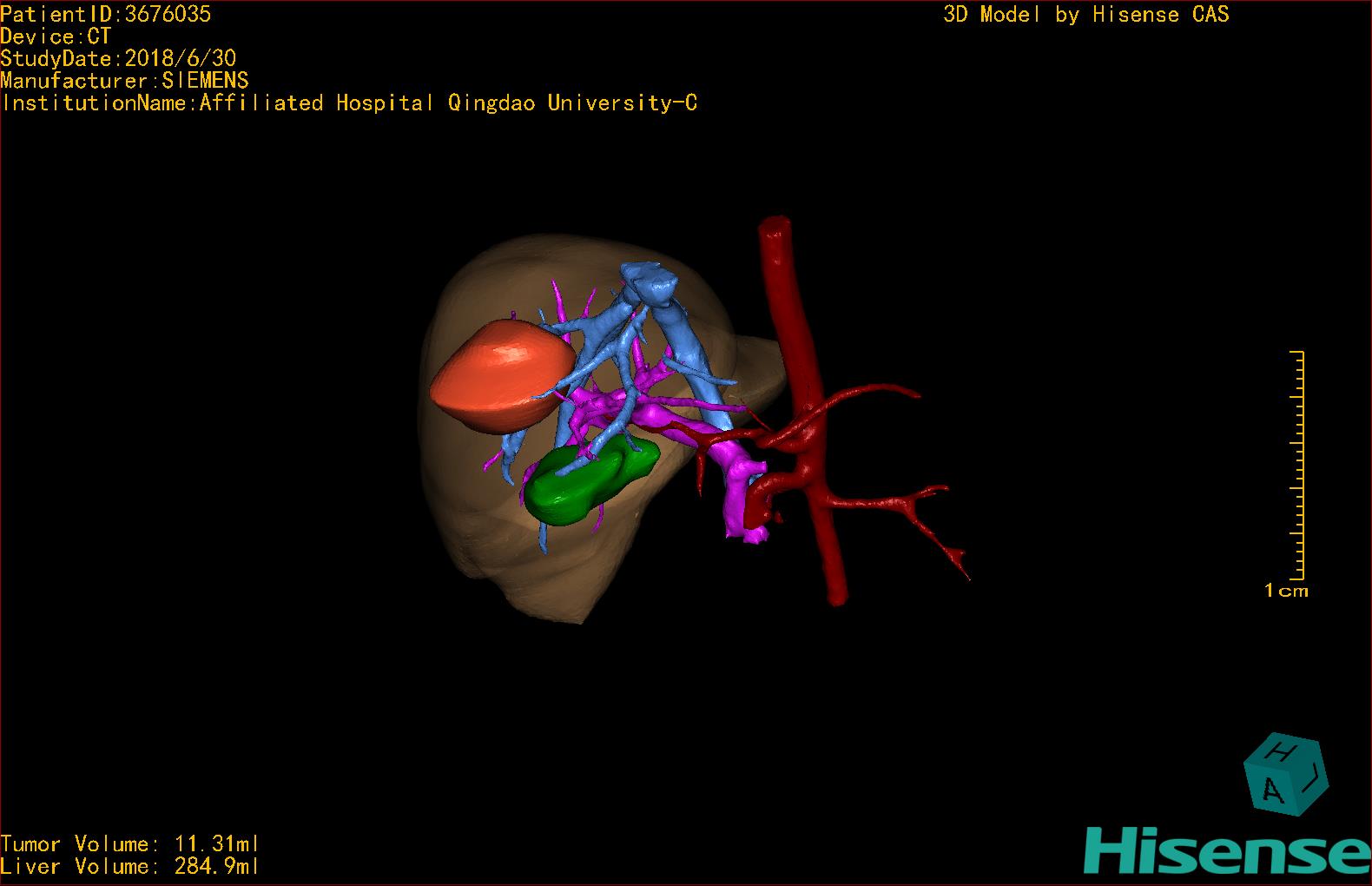1372x886 pixels.
Task: Click the Liver Volume readout
Action: point(129,866)
